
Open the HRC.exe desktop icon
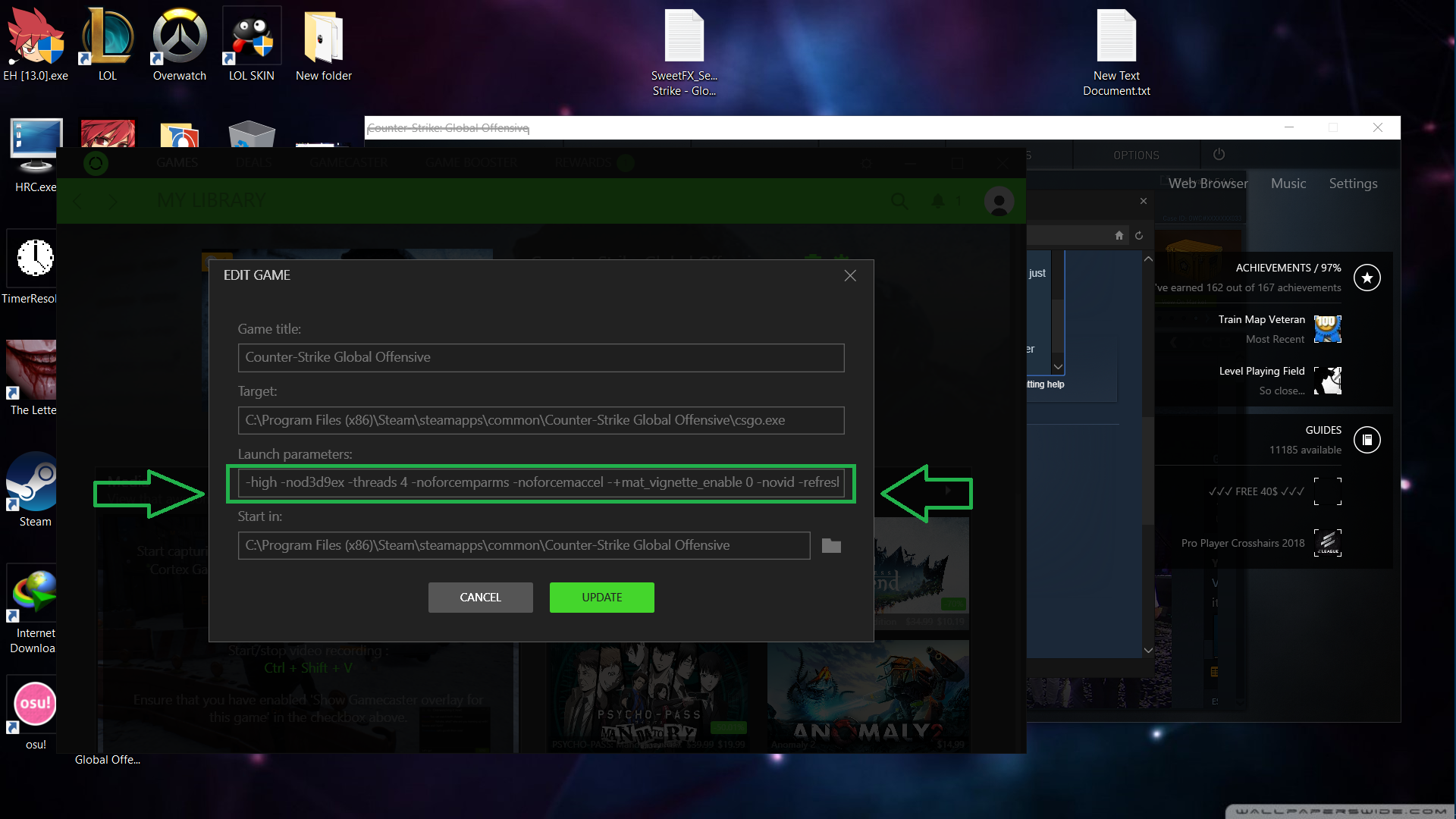(36, 155)
